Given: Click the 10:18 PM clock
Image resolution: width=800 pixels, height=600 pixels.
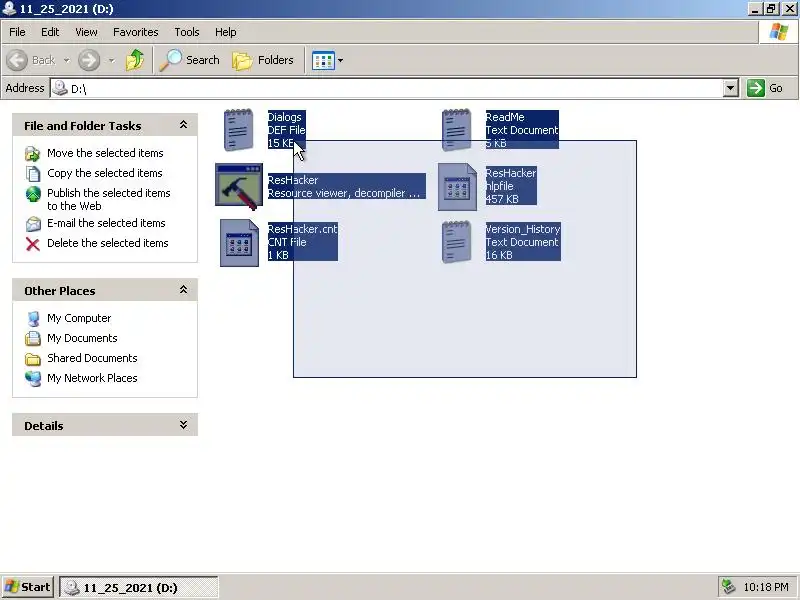Looking at the screenshot, I should (x=766, y=587).
